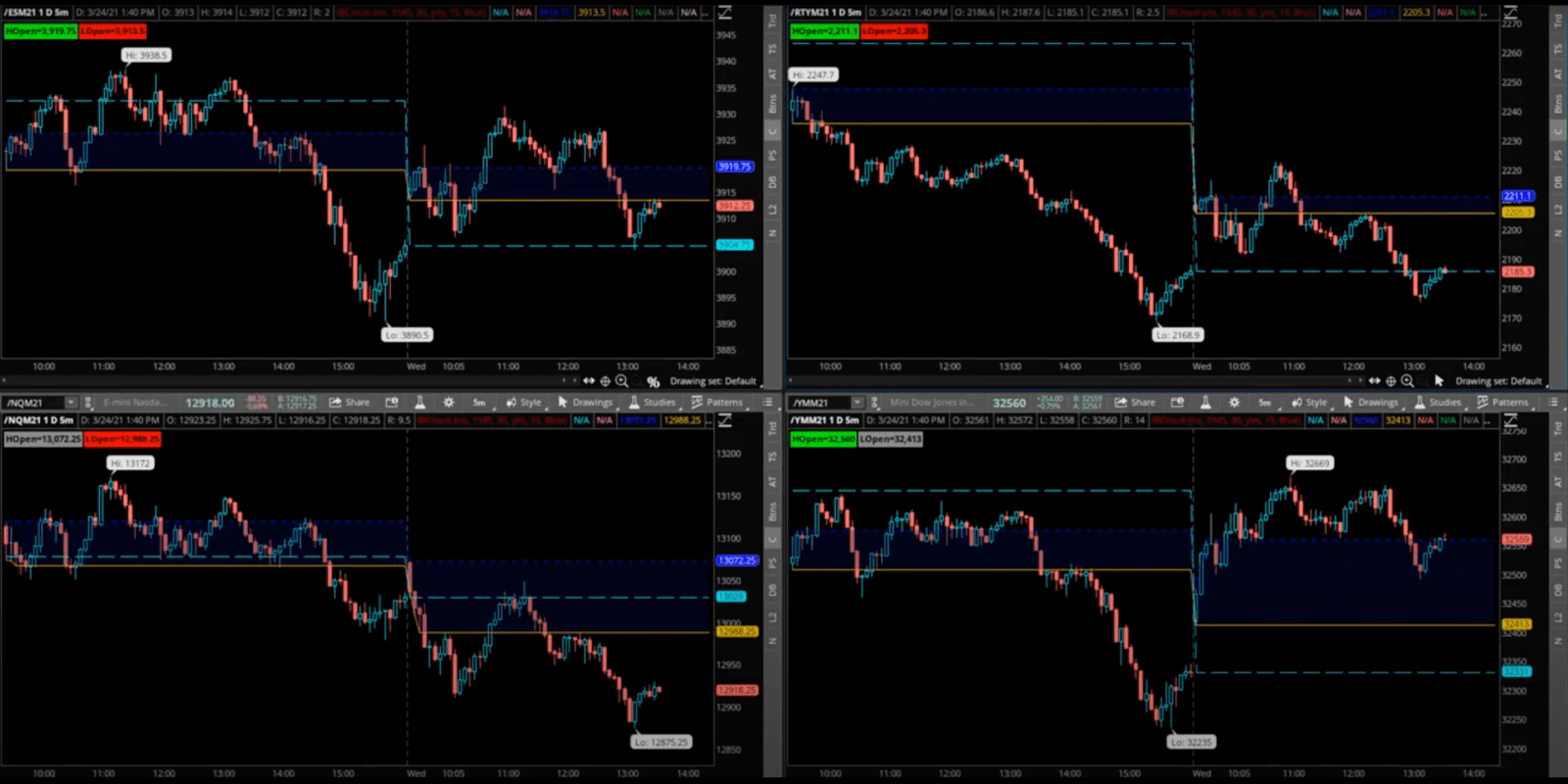Screen dimensions: 1568x784
Task: Open Patterns menu on /NQM21 chart
Action: pyautogui.click(x=718, y=402)
